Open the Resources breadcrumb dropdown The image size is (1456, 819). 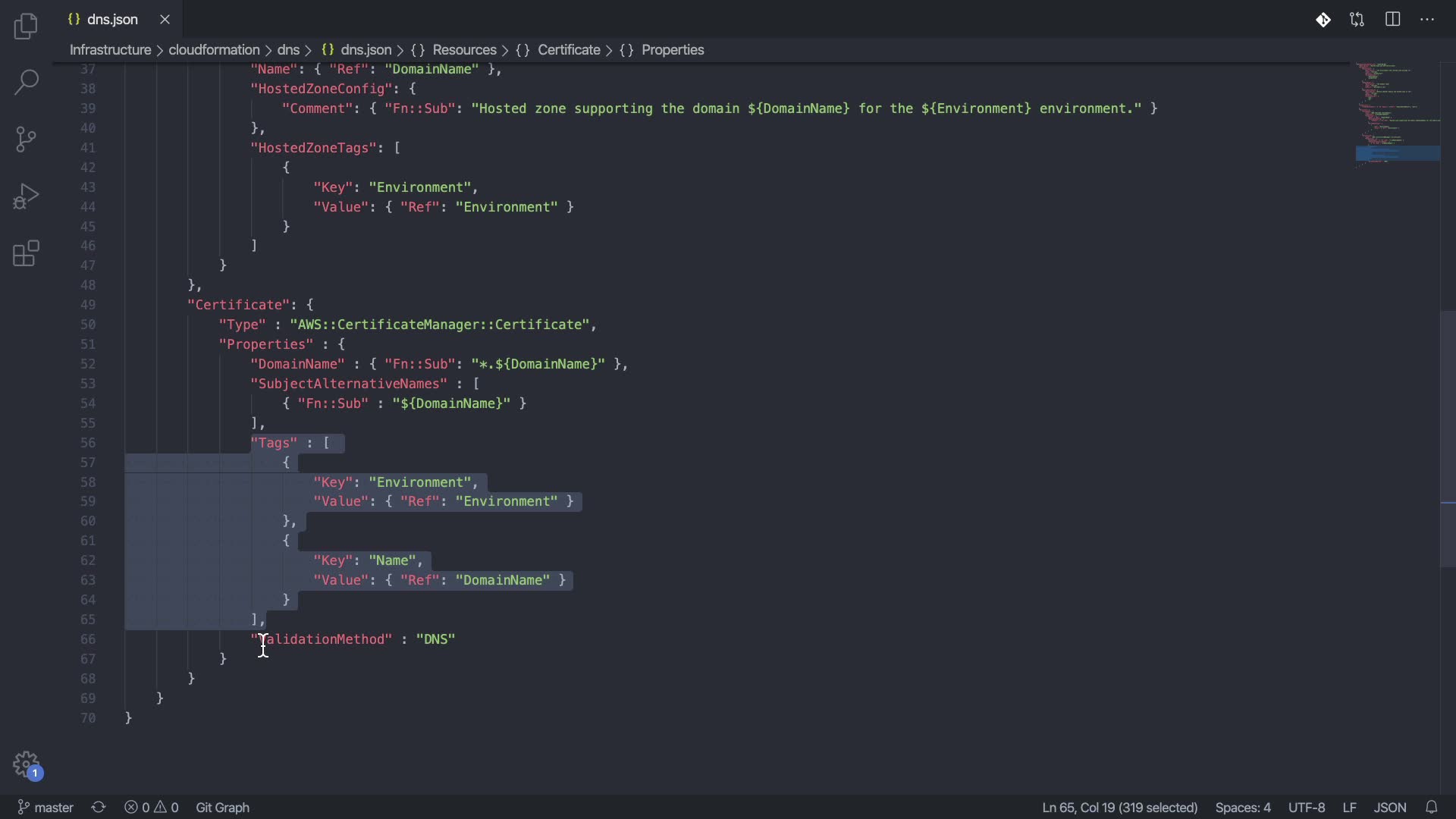pyautogui.click(x=464, y=50)
